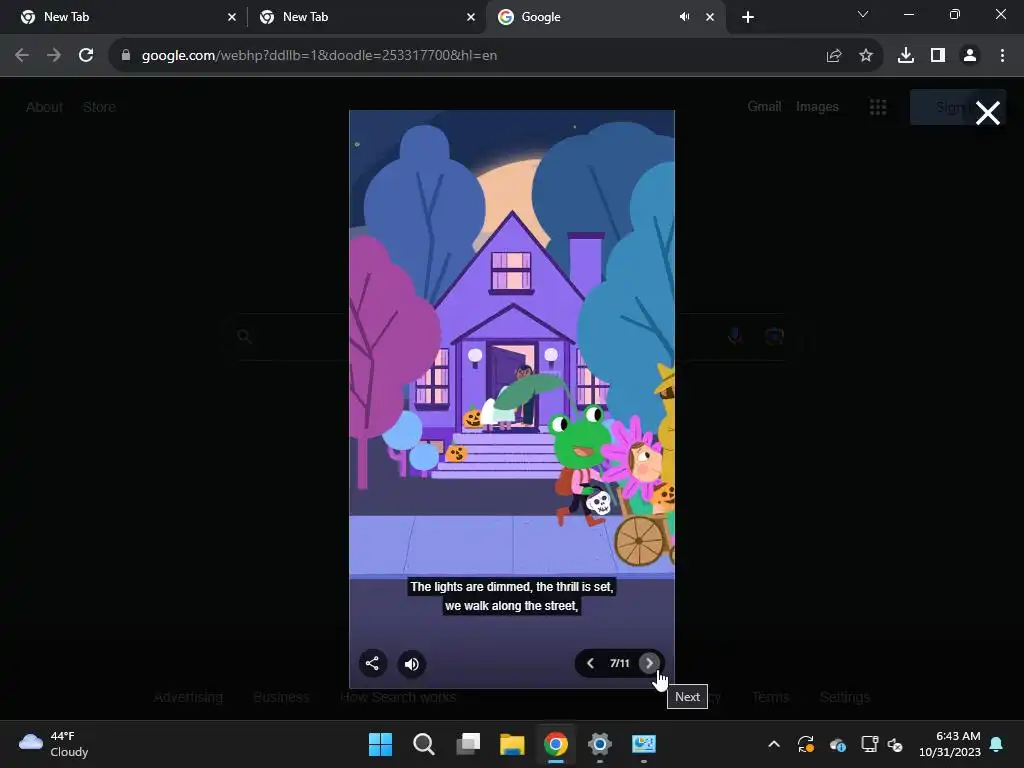
Task: Open Gmail link
Action: tap(764, 106)
